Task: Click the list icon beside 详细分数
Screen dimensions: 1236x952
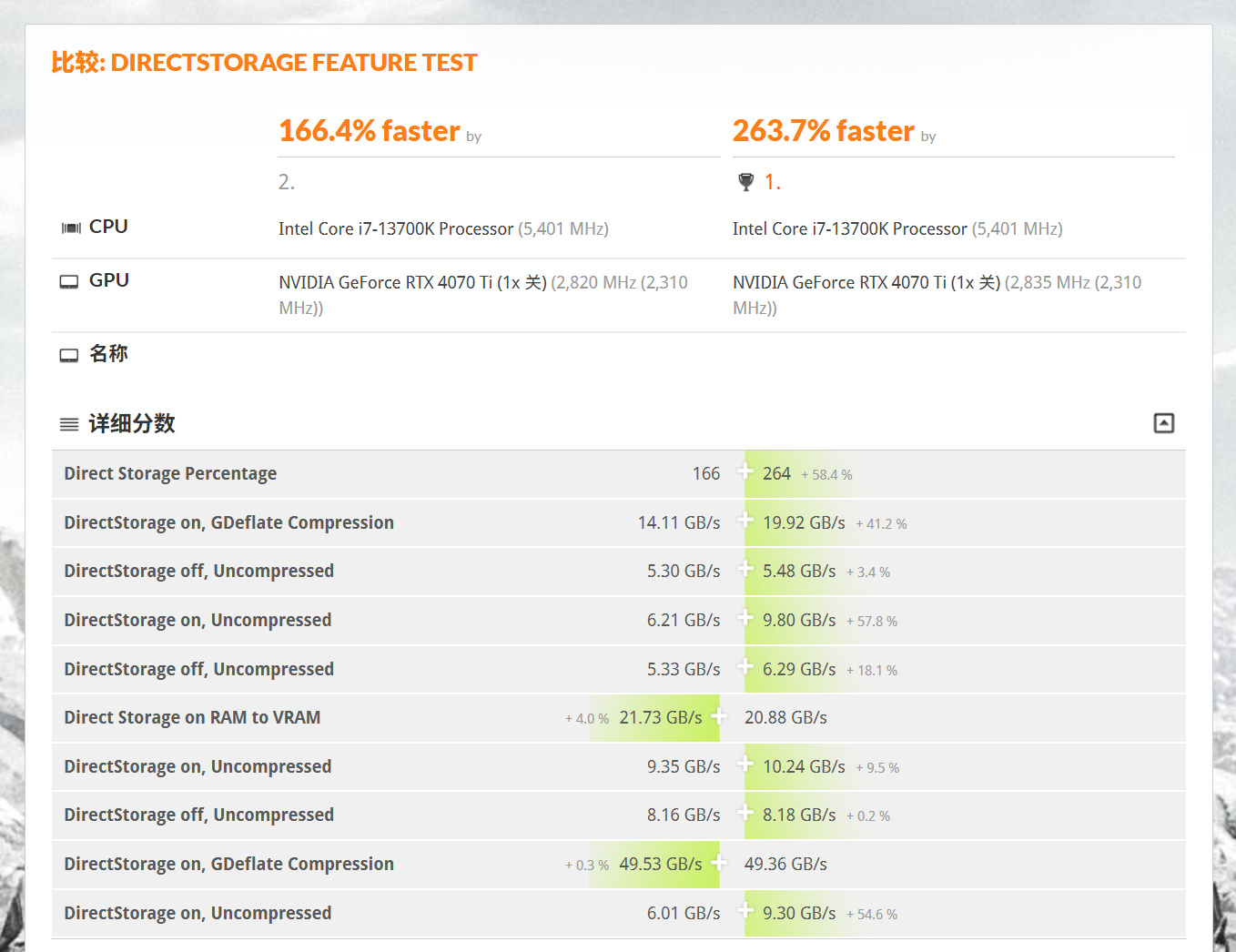Action: pyautogui.click(x=69, y=424)
